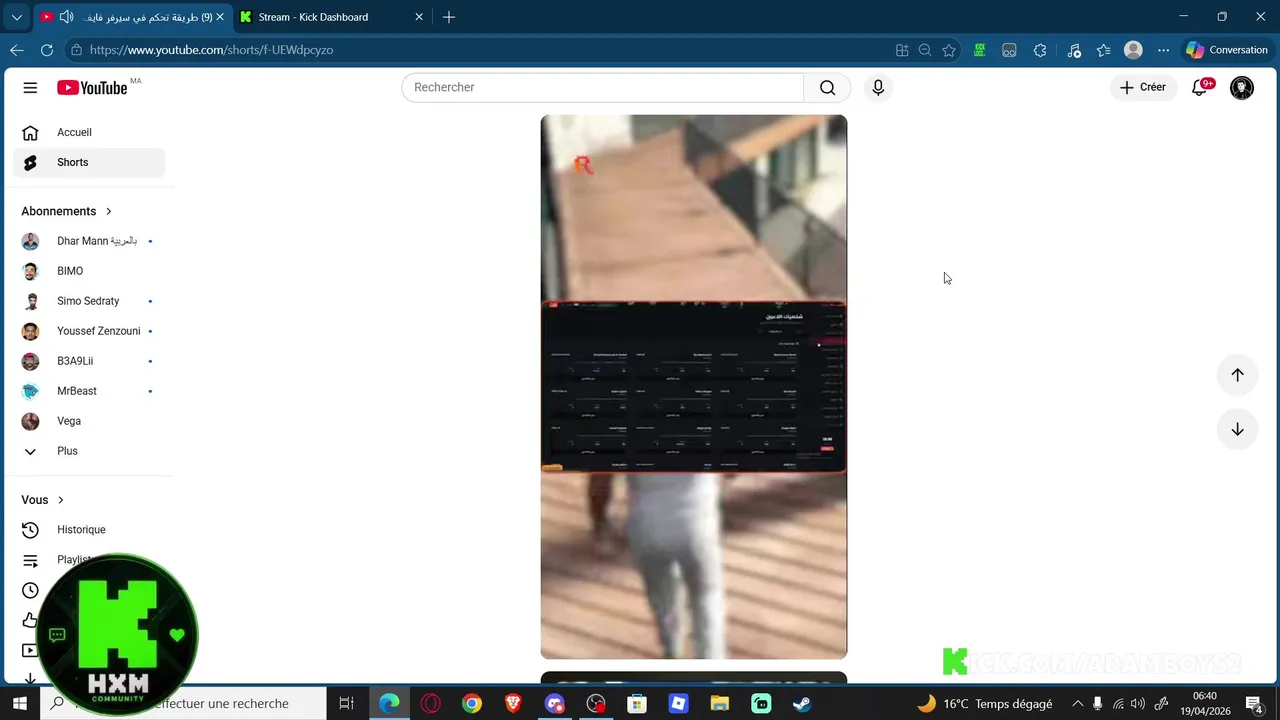
Task: Click the Windows Start button
Action: 19,703
